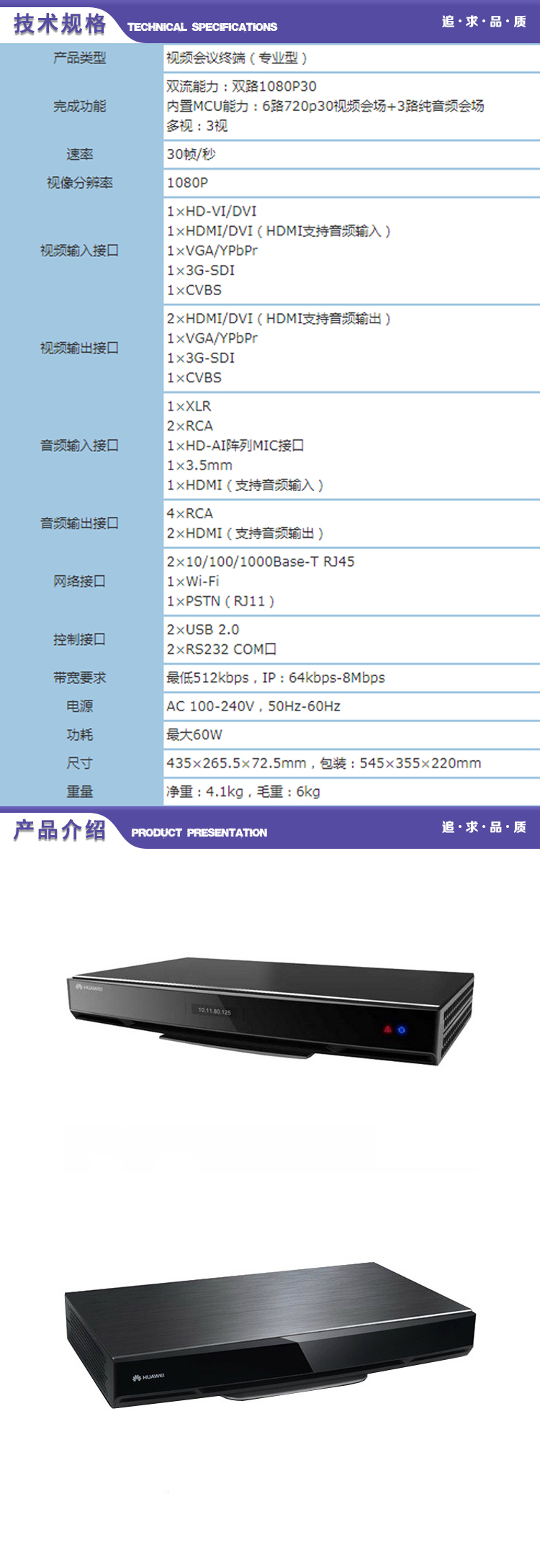Click the Huawei logo on bottom device
Viewport: 540px width, 1568px height.
coord(148,1377)
